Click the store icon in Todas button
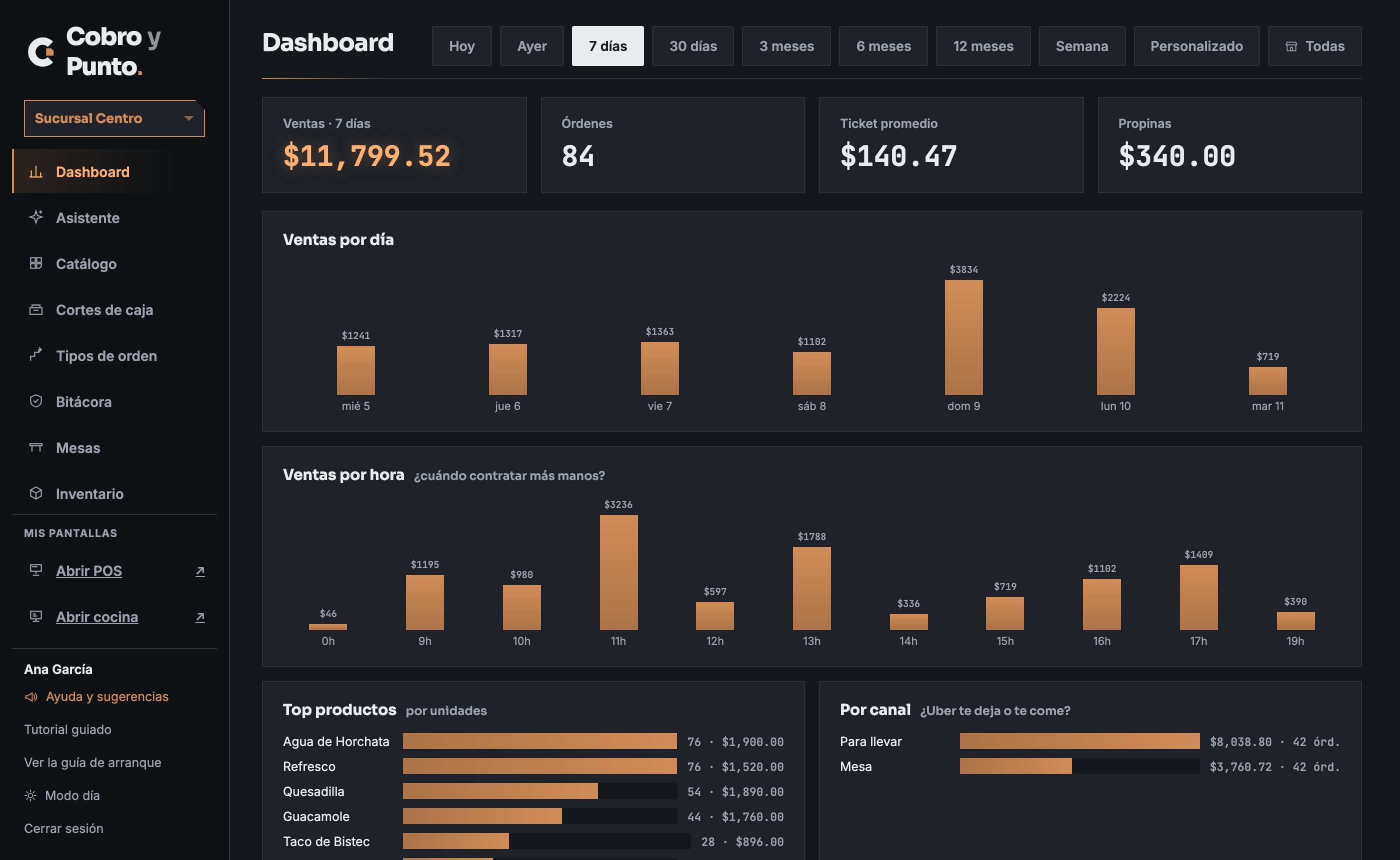 click(x=1291, y=46)
